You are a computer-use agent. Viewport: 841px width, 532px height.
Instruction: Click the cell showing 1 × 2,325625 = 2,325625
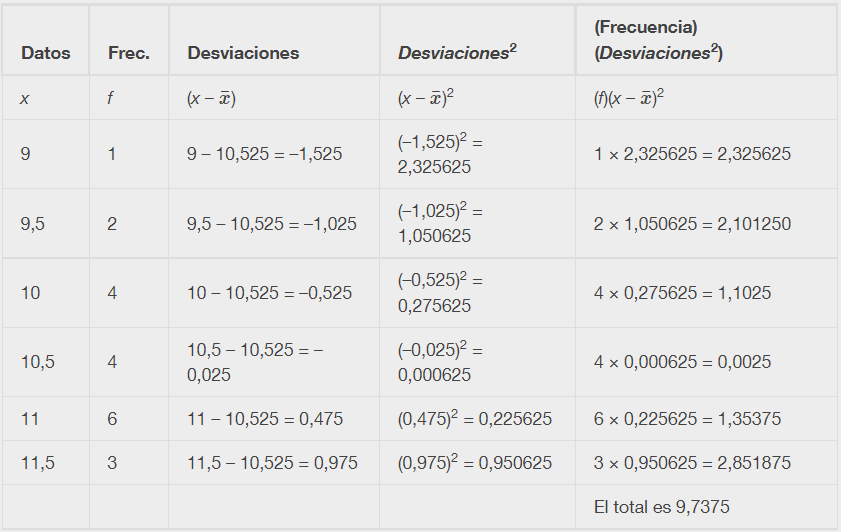pyautogui.click(x=692, y=154)
